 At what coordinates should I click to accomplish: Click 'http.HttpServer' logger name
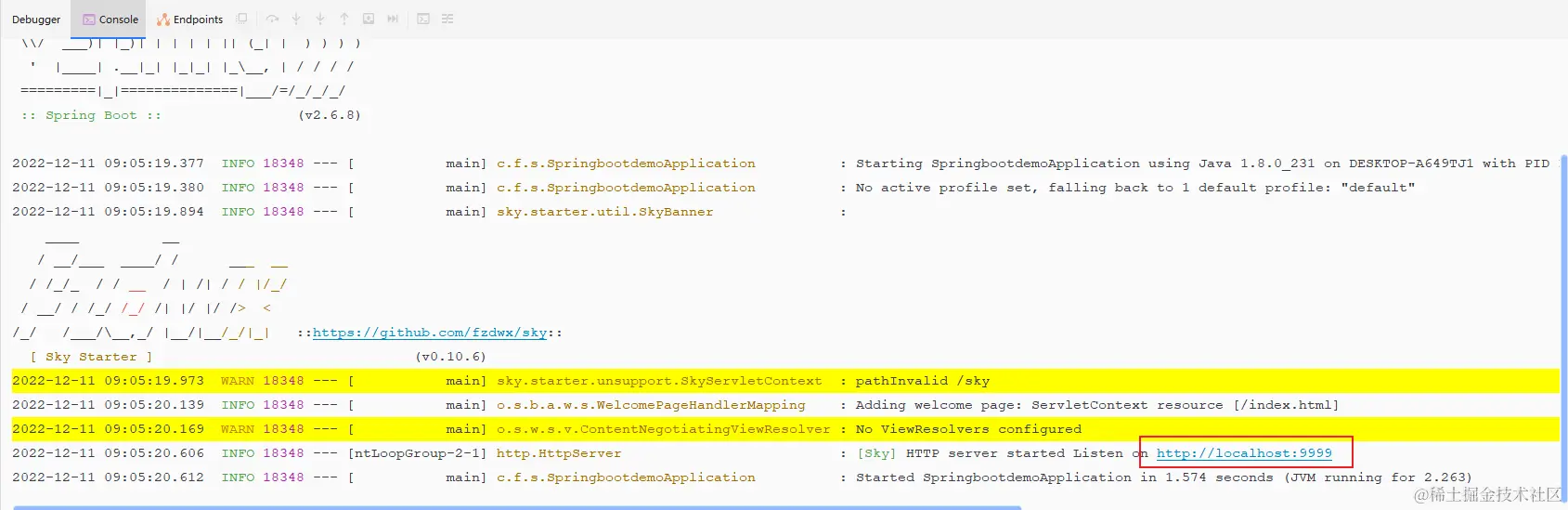coord(559,453)
